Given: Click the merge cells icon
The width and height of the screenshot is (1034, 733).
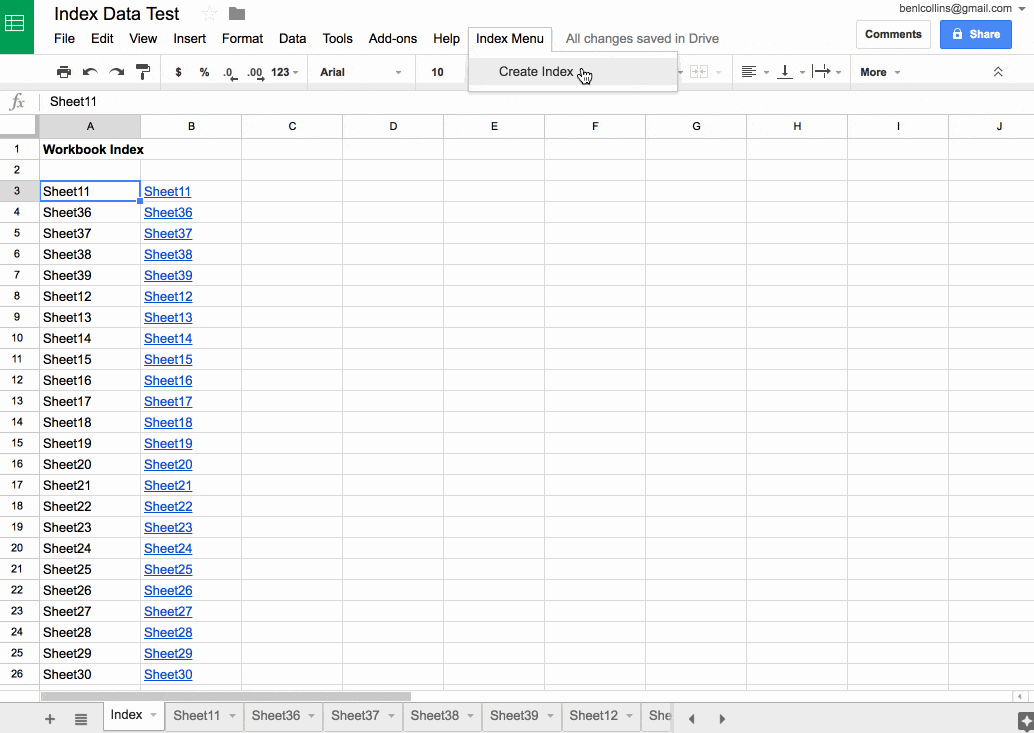Looking at the screenshot, I should tap(699, 72).
